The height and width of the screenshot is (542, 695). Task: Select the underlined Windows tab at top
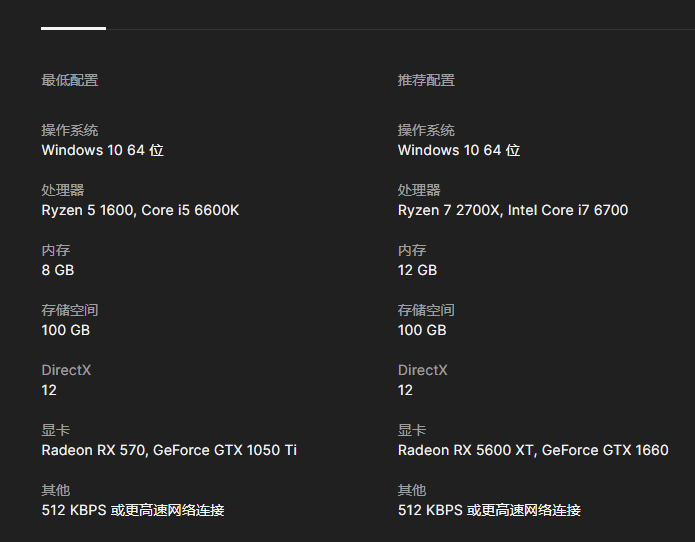click(x=73, y=28)
